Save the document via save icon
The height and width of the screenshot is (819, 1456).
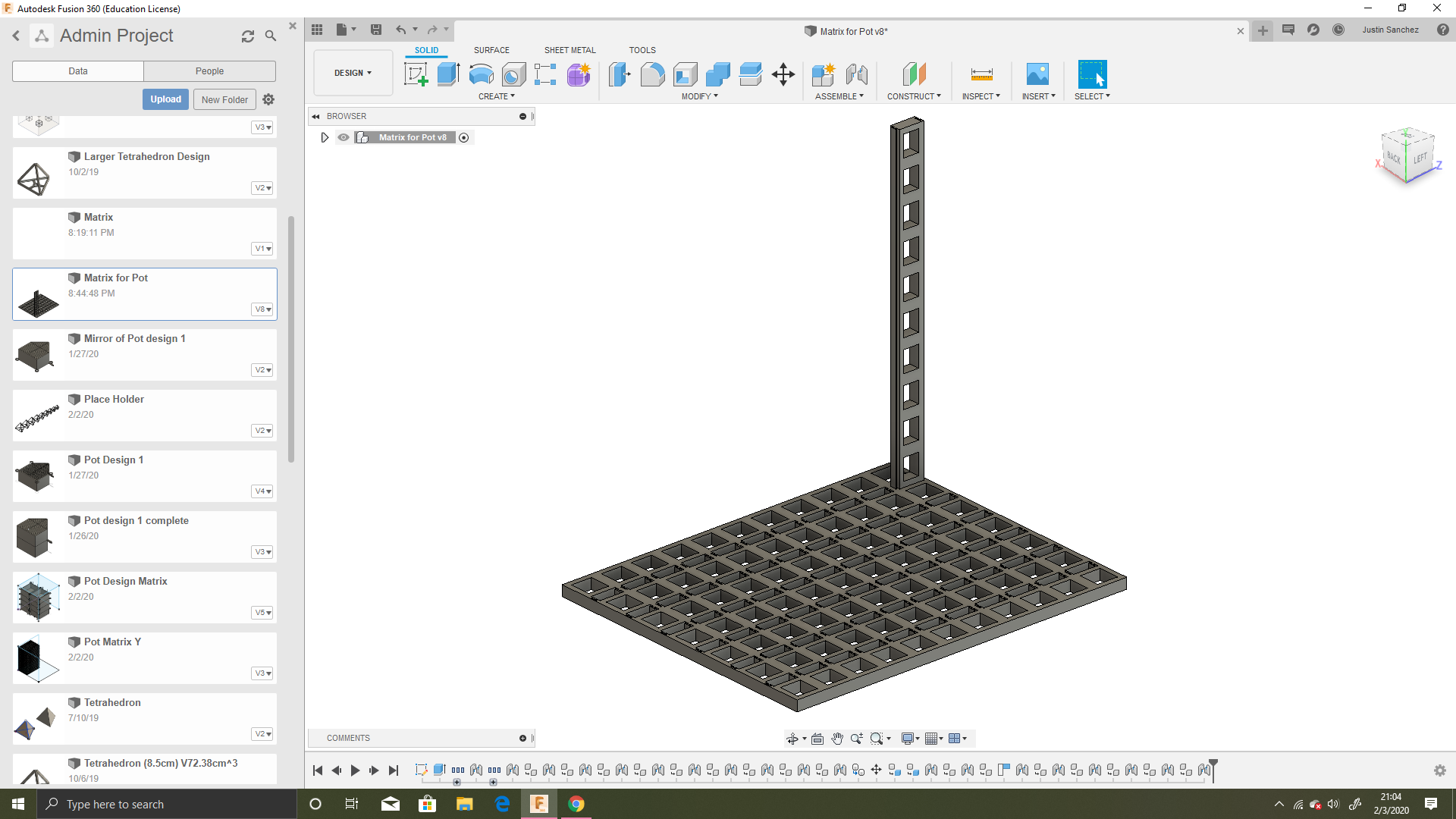pyautogui.click(x=376, y=30)
